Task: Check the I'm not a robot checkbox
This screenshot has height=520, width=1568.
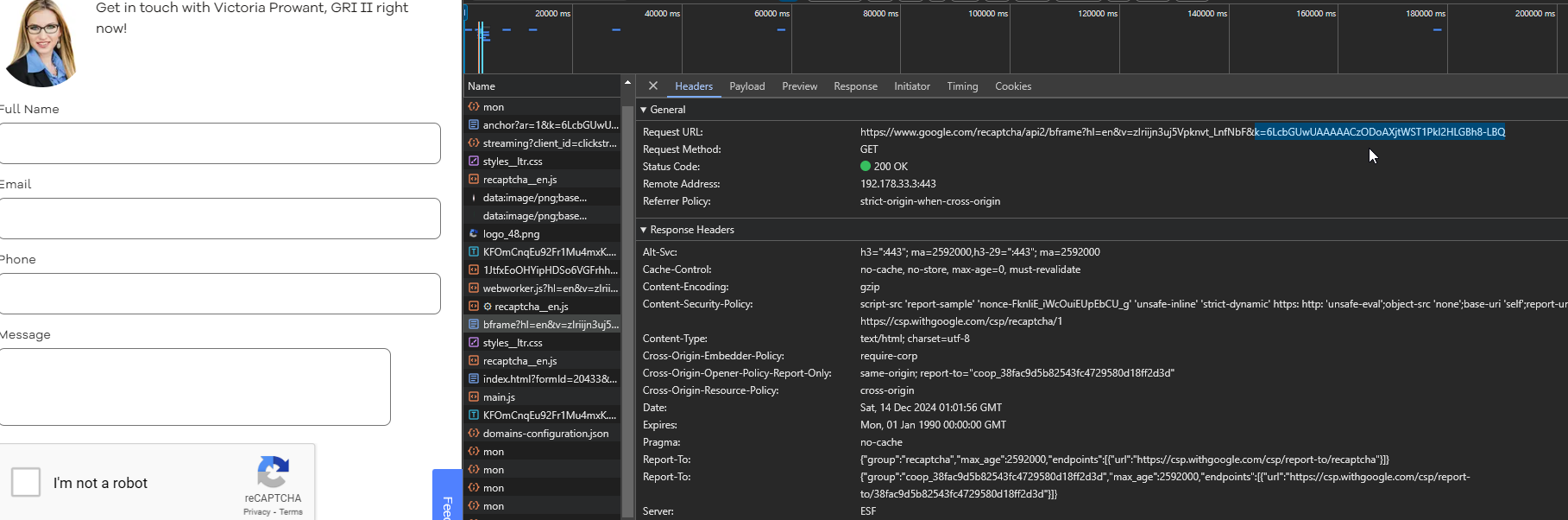Action: (26, 482)
